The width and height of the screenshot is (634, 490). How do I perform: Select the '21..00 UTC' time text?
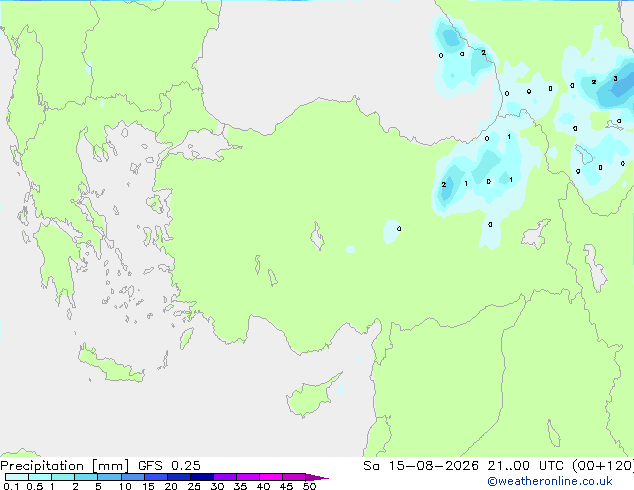pos(525,466)
